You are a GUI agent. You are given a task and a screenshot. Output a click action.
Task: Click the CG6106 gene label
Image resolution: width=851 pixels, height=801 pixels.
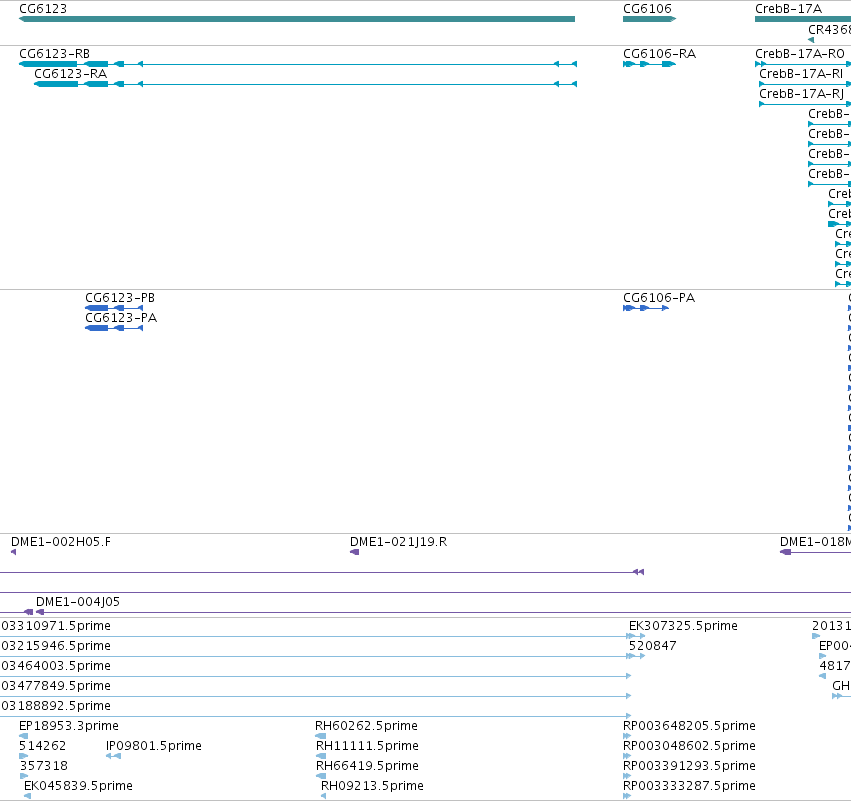click(647, 9)
